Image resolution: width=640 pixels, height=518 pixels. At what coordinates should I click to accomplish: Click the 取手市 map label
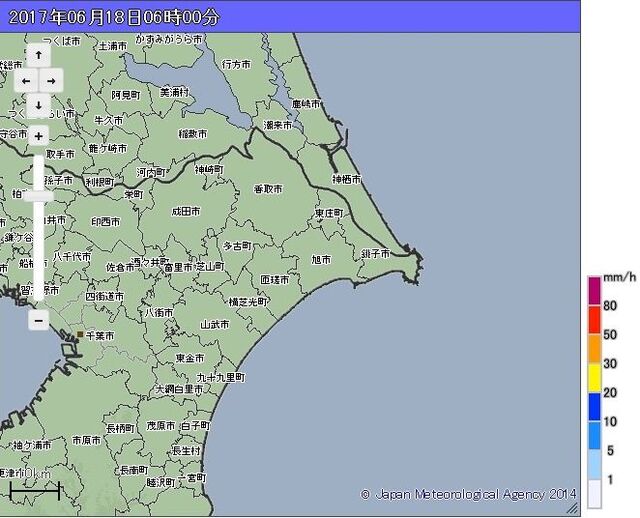click(60, 154)
